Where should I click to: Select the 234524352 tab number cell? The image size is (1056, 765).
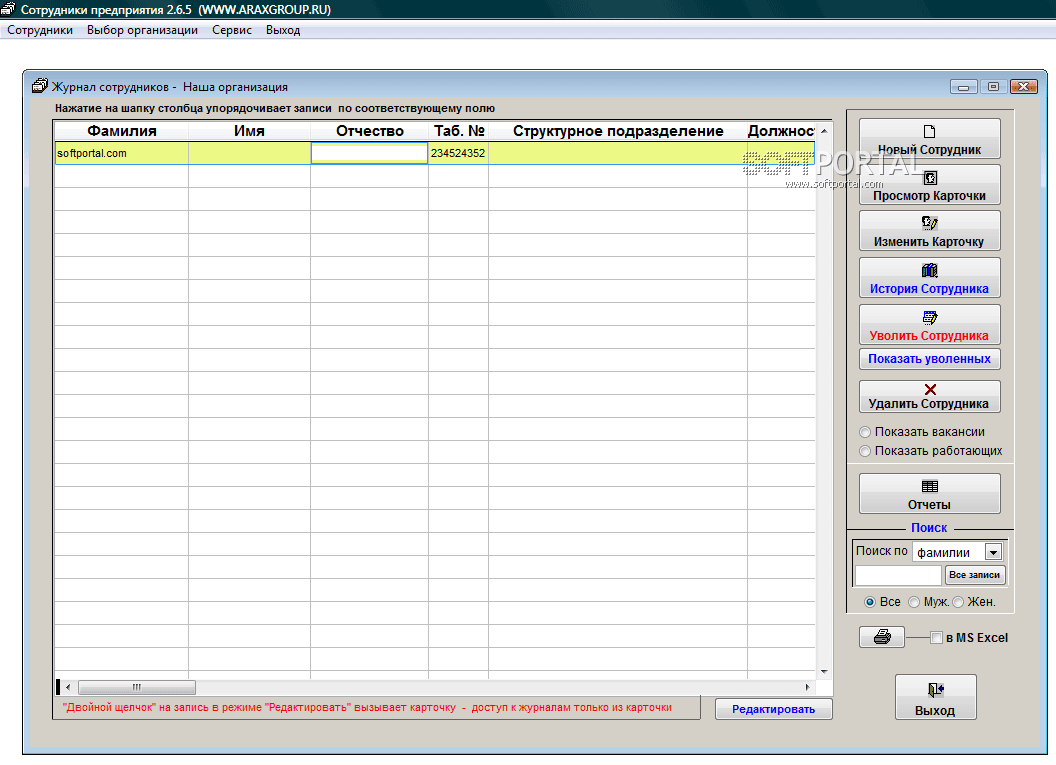[458, 154]
